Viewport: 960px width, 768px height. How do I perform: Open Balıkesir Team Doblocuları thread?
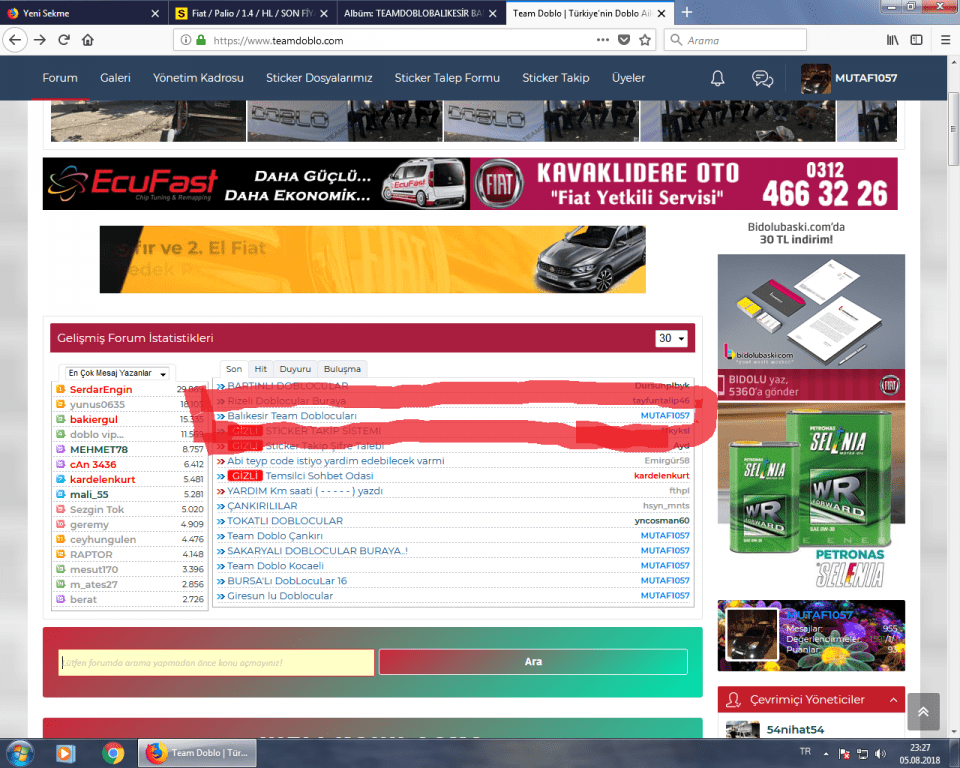[x=291, y=416]
